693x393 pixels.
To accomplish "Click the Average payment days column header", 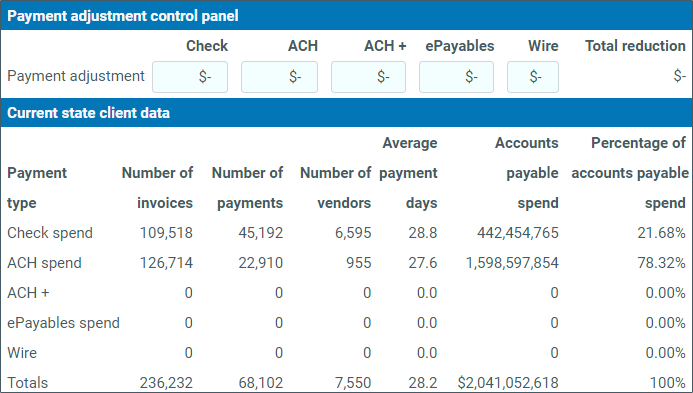I will coord(408,173).
